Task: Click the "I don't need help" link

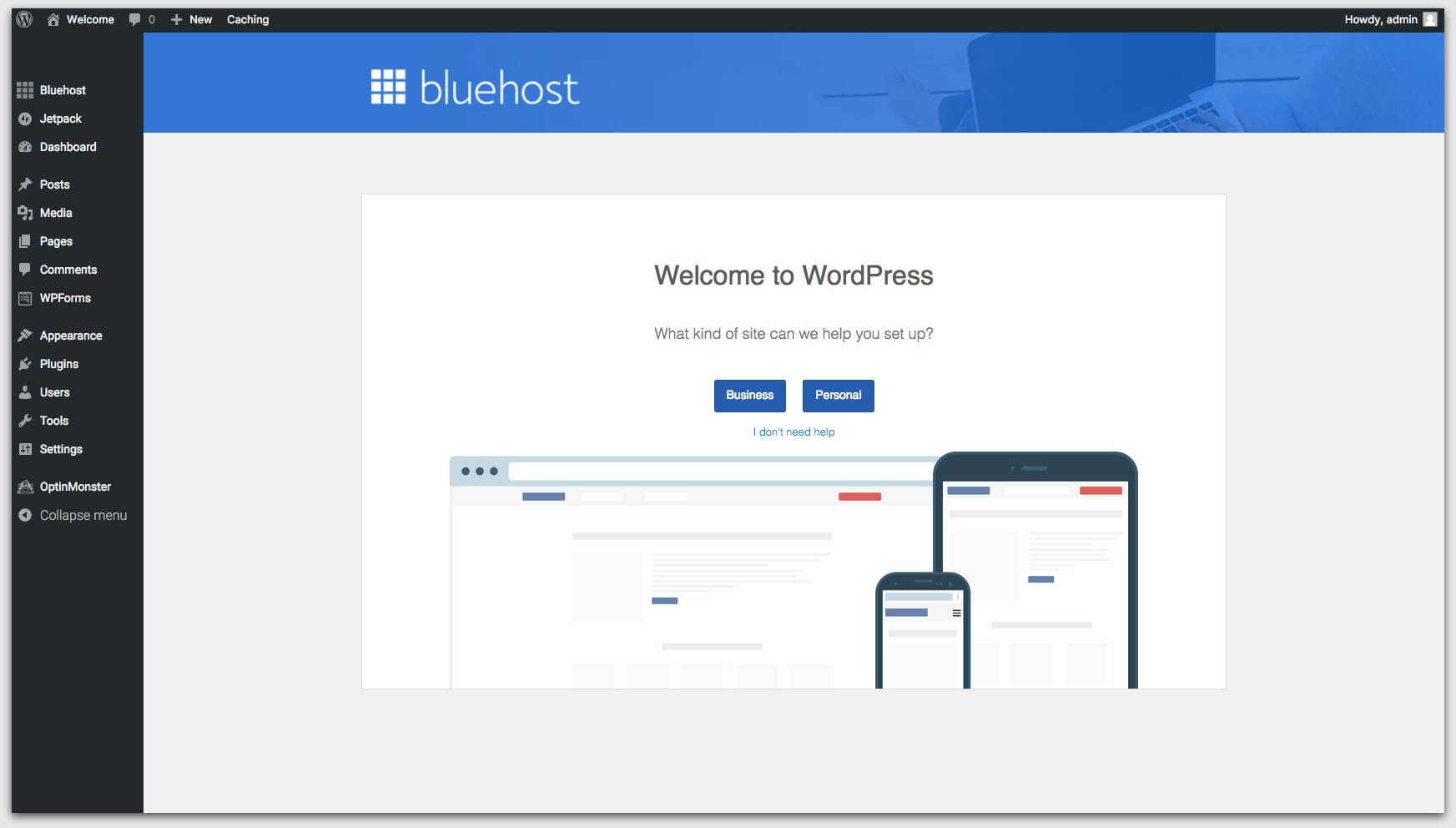Action: click(793, 432)
